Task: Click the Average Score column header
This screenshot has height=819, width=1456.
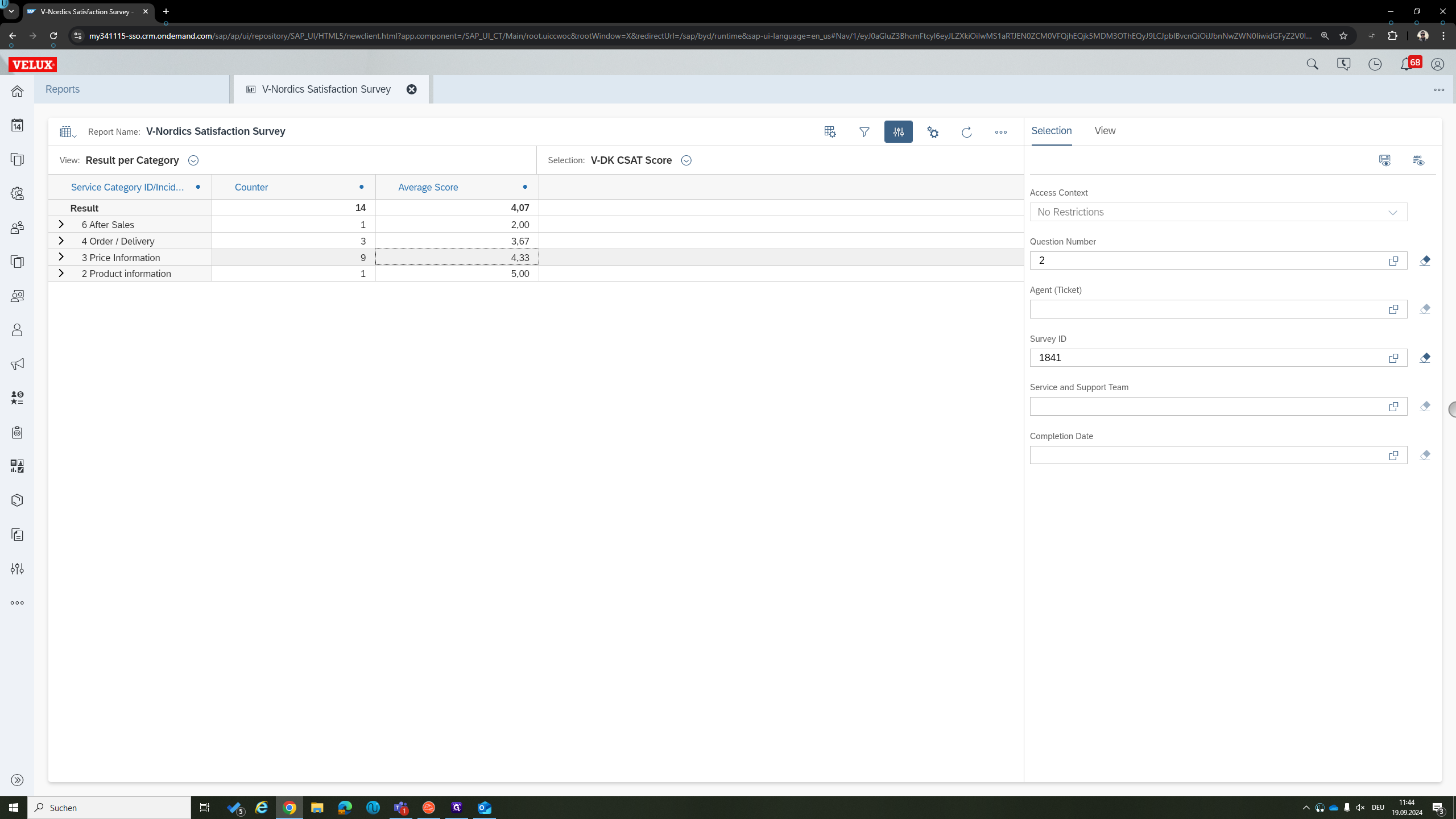Action: (428, 187)
